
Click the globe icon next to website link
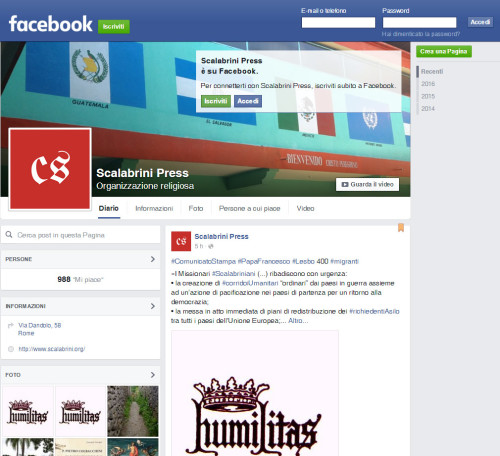pos(11,349)
